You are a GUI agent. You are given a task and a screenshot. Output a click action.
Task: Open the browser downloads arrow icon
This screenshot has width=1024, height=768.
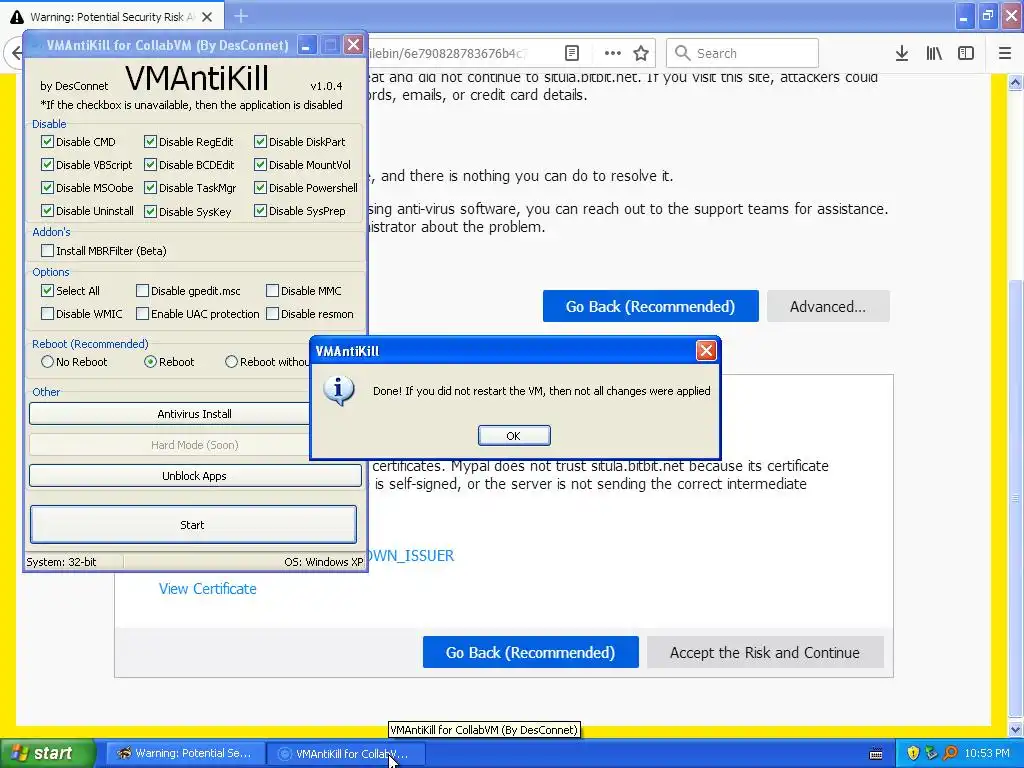[902, 53]
